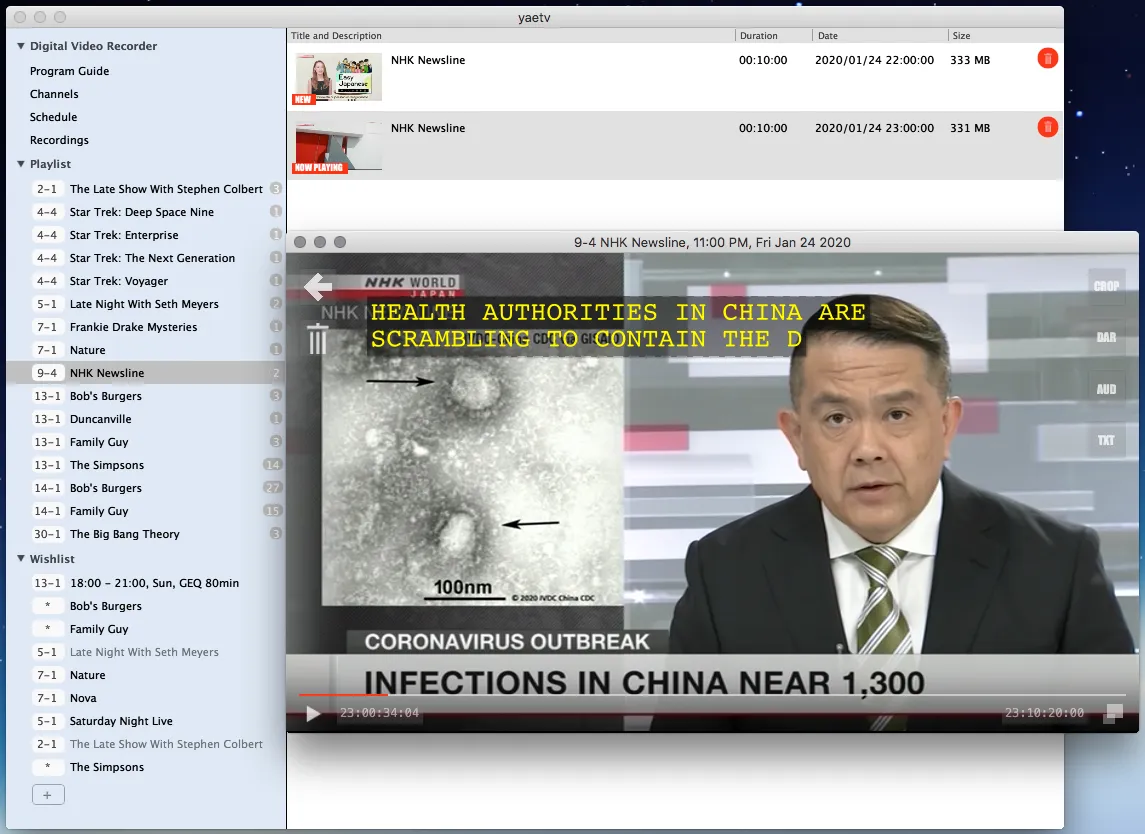Screen dimensions: 1145x834
Task: Toggle the AUD audio track button
Action: (1106, 389)
